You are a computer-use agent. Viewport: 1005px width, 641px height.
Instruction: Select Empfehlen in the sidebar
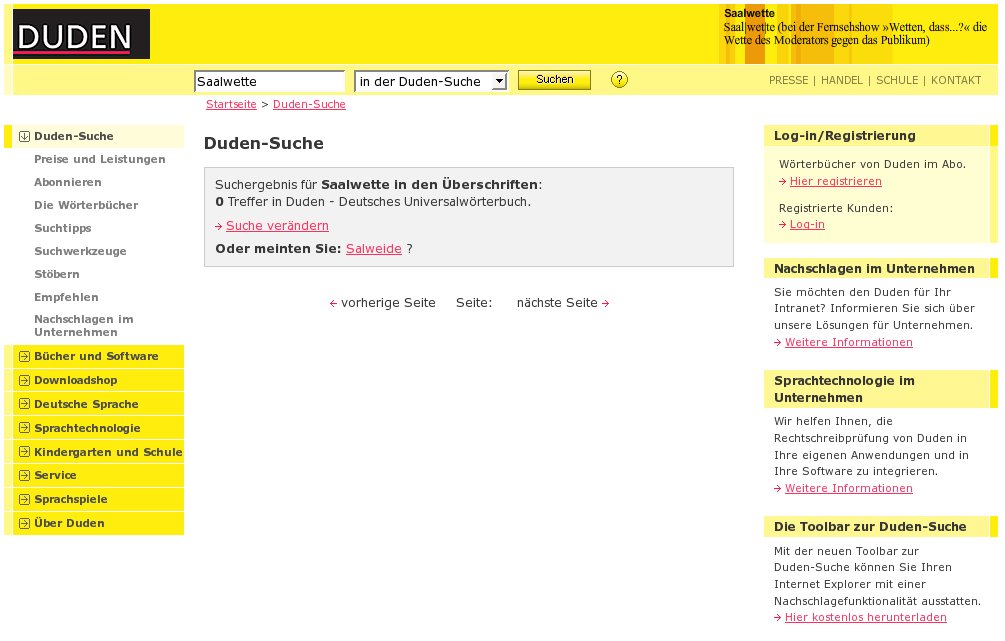tap(67, 297)
